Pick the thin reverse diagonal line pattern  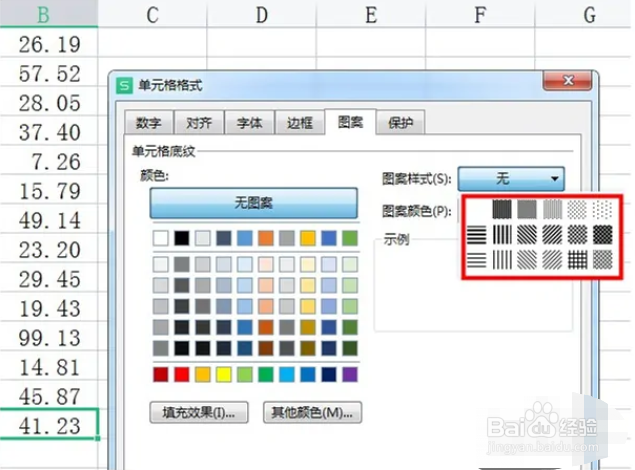(x=527, y=260)
